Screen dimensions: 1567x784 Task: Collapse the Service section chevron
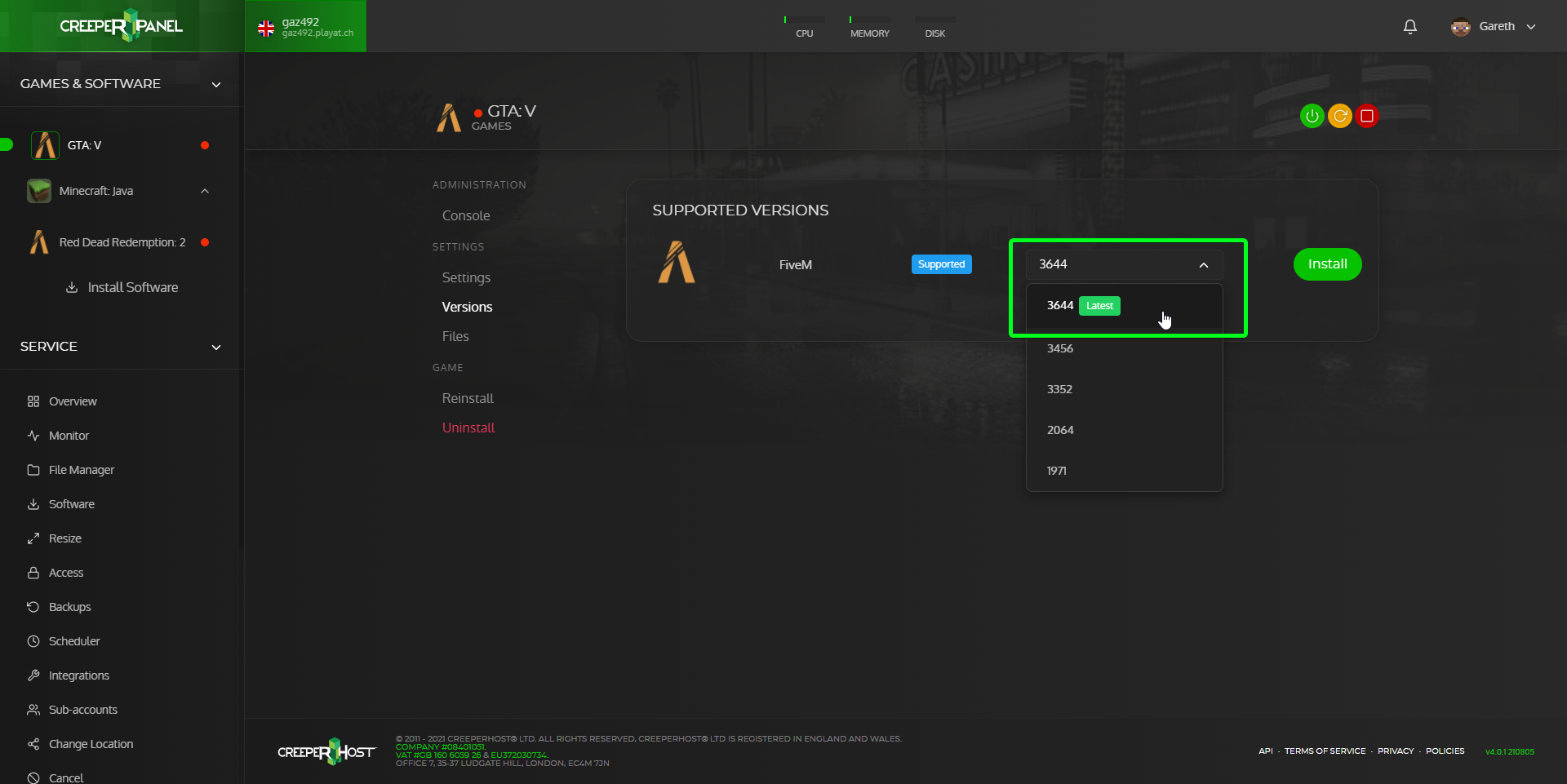pos(216,347)
